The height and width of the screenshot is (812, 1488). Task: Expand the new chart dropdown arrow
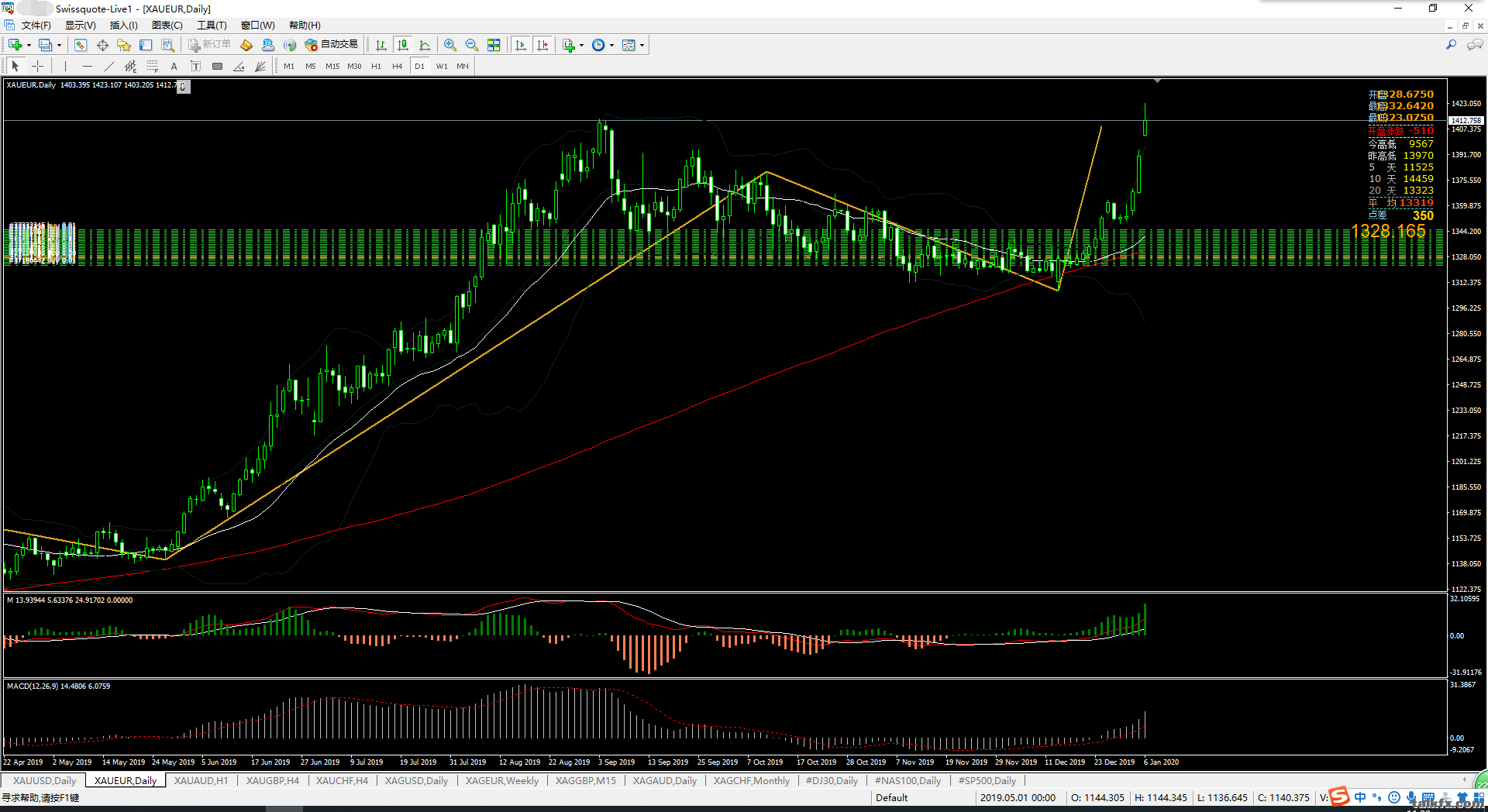tap(29, 45)
